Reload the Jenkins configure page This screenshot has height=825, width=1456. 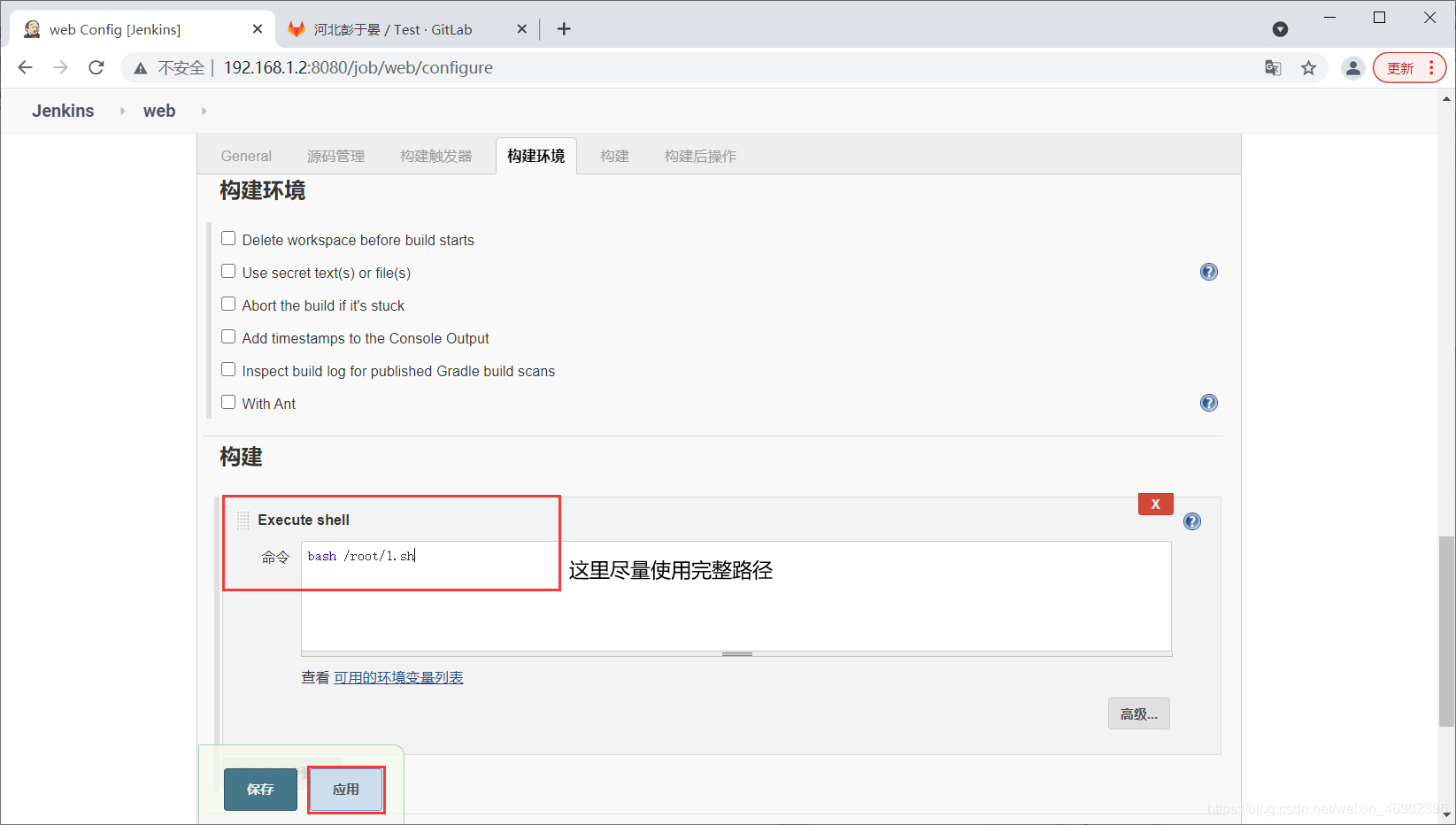[96, 67]
